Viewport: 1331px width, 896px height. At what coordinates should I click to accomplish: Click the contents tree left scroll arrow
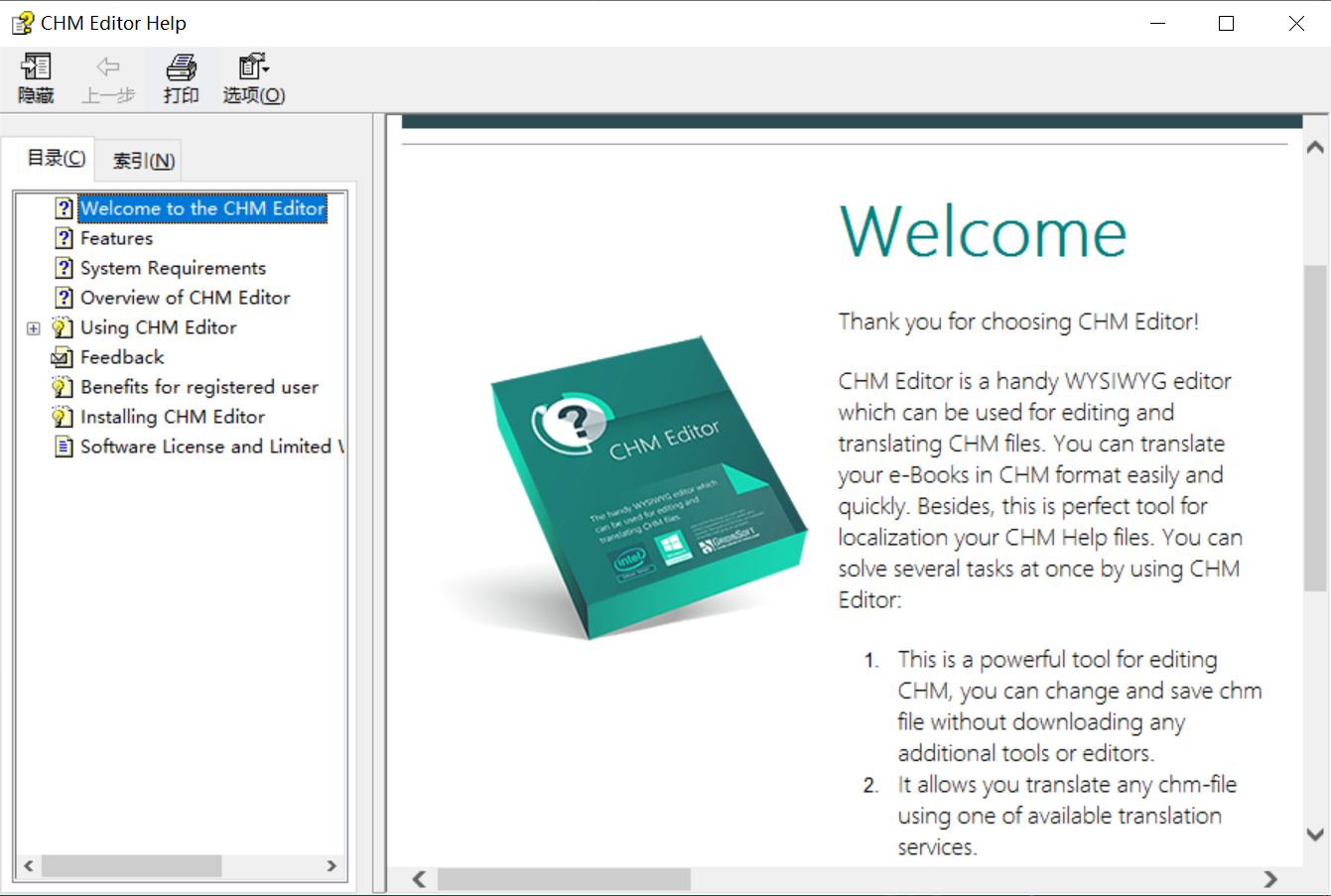[29, 866]
